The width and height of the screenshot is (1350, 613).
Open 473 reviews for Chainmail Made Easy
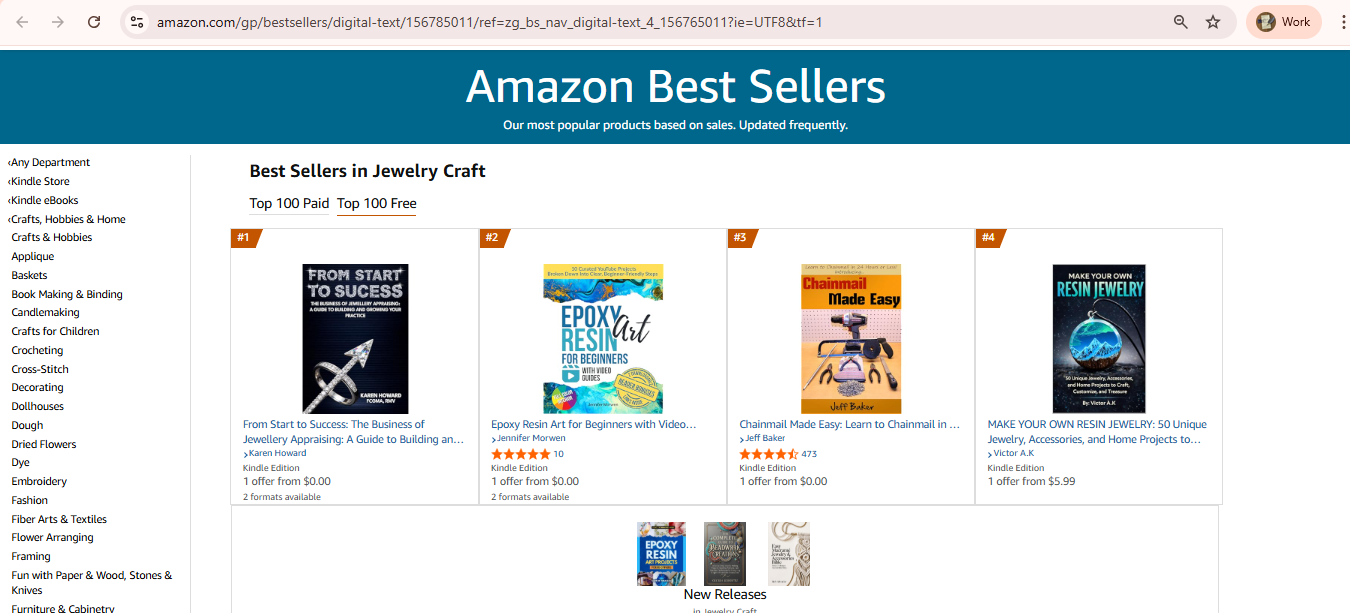(809, 454)
